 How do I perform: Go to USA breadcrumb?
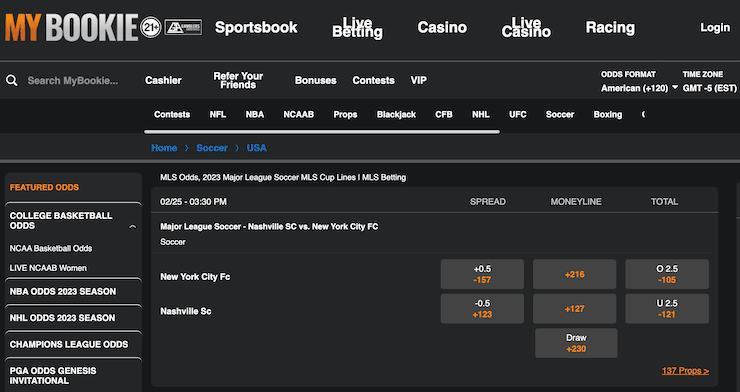coord(257,148)
